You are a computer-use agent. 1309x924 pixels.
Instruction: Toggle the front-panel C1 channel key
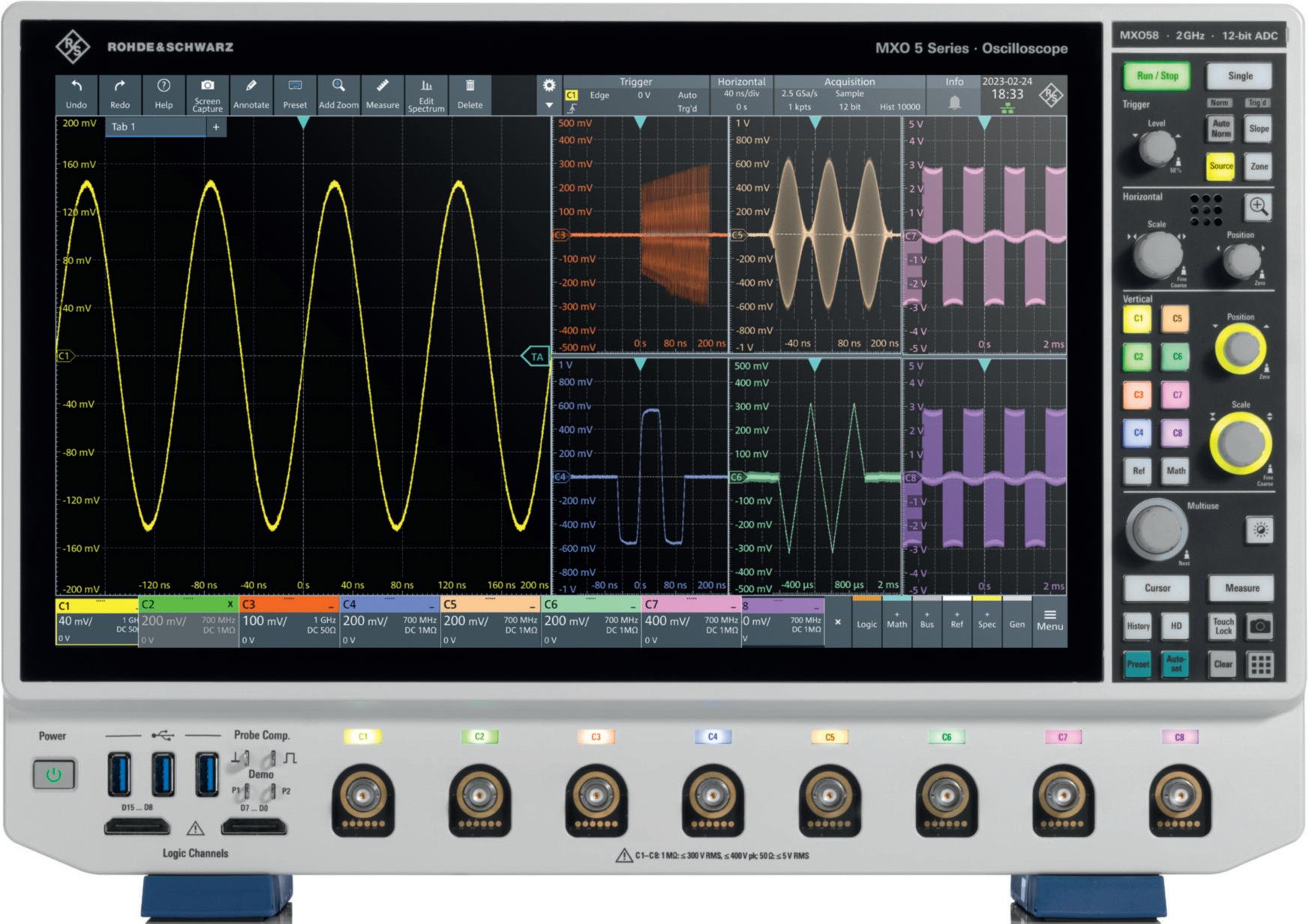point(1138,319)
